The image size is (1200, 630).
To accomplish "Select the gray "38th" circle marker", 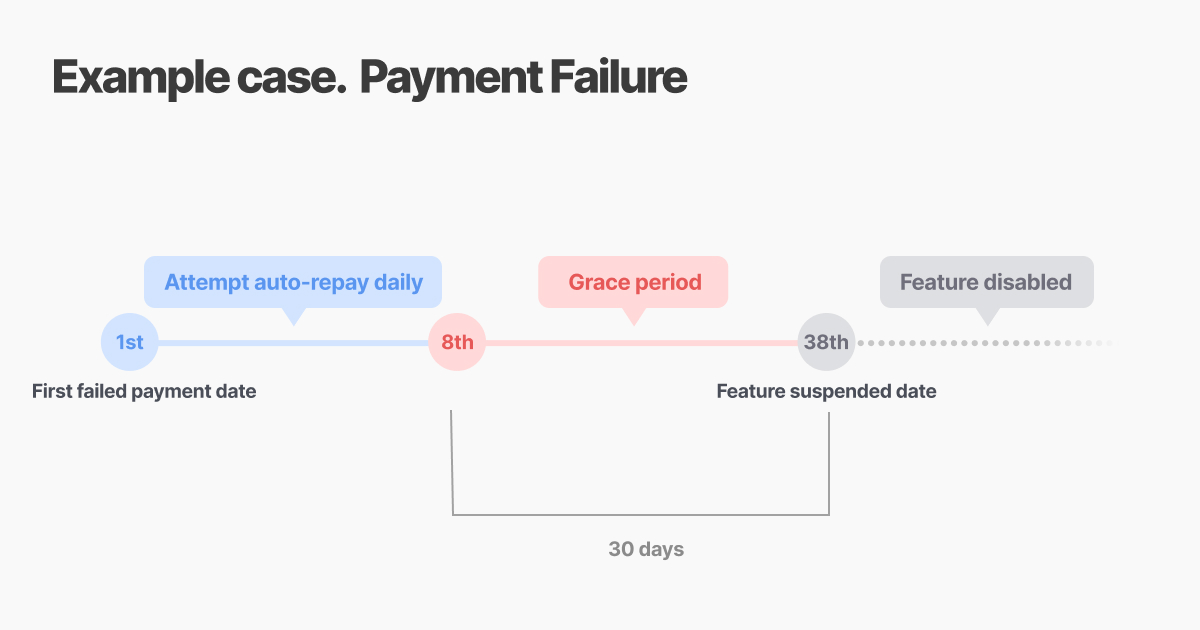I will pyautogui.click(x=826, y=342).
